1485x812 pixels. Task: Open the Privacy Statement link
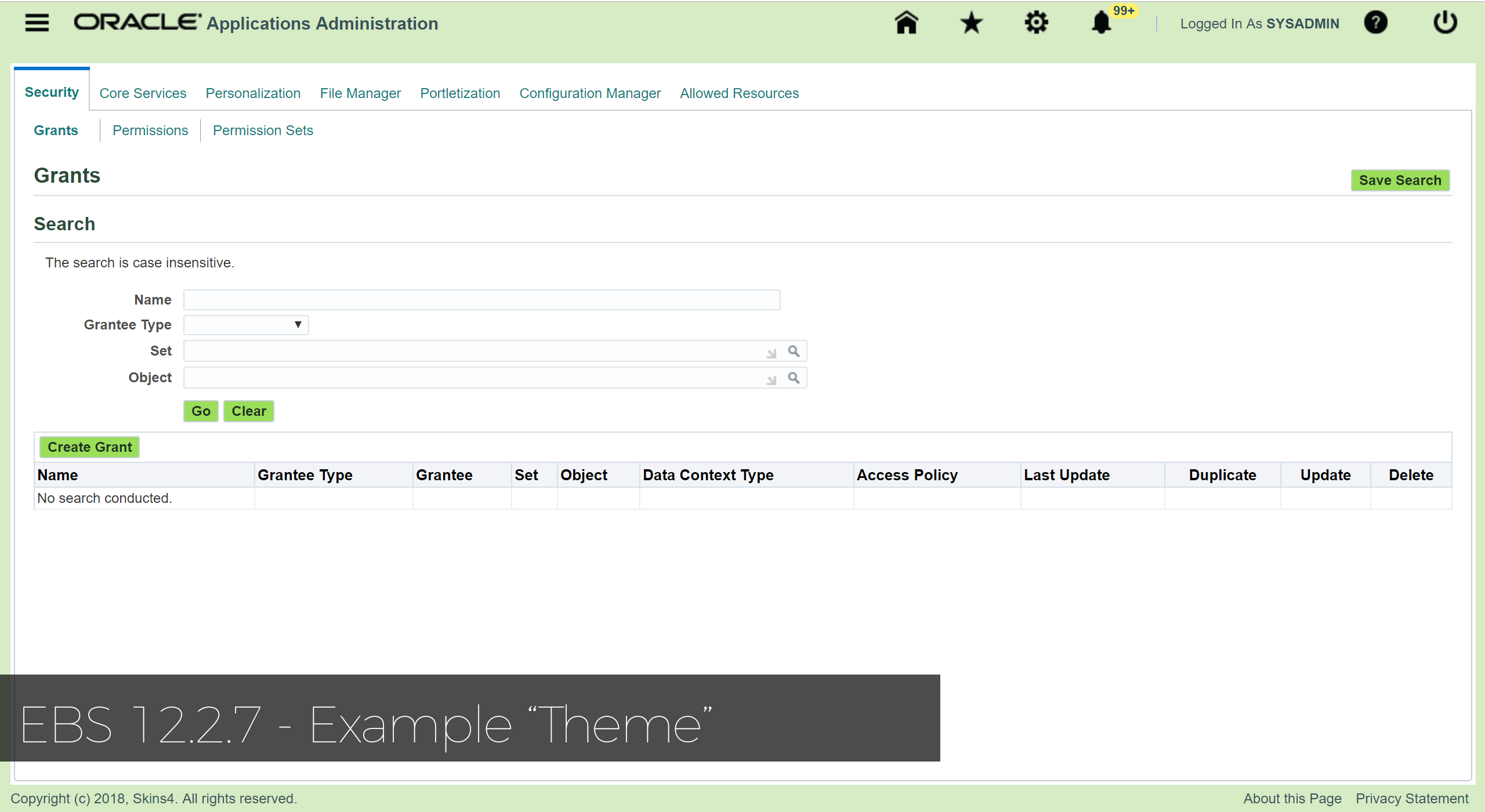1412,799
